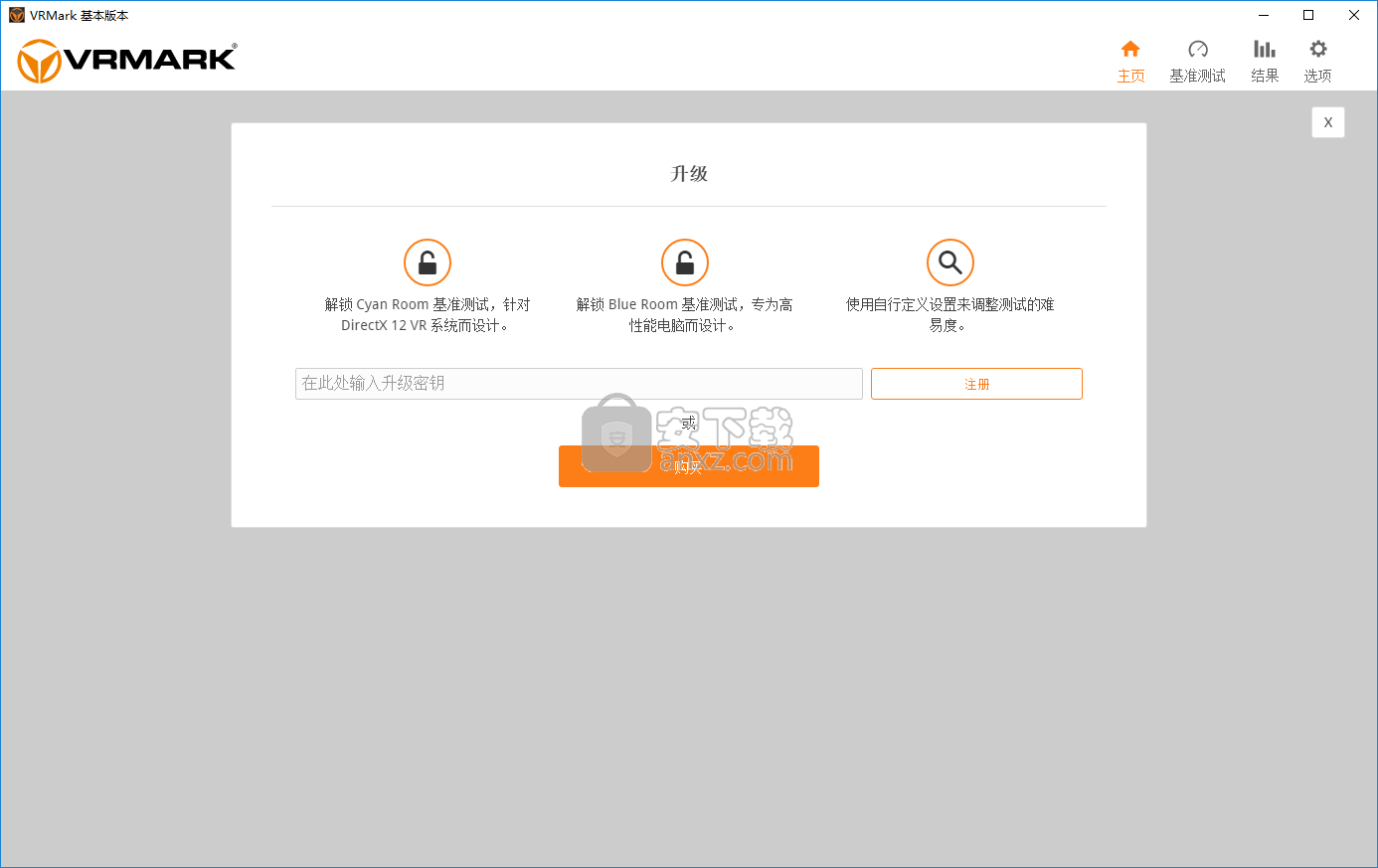Click the orange purchase button
Image resolution: width=1378 pixels, height=868 pixels.
point(689,466)
